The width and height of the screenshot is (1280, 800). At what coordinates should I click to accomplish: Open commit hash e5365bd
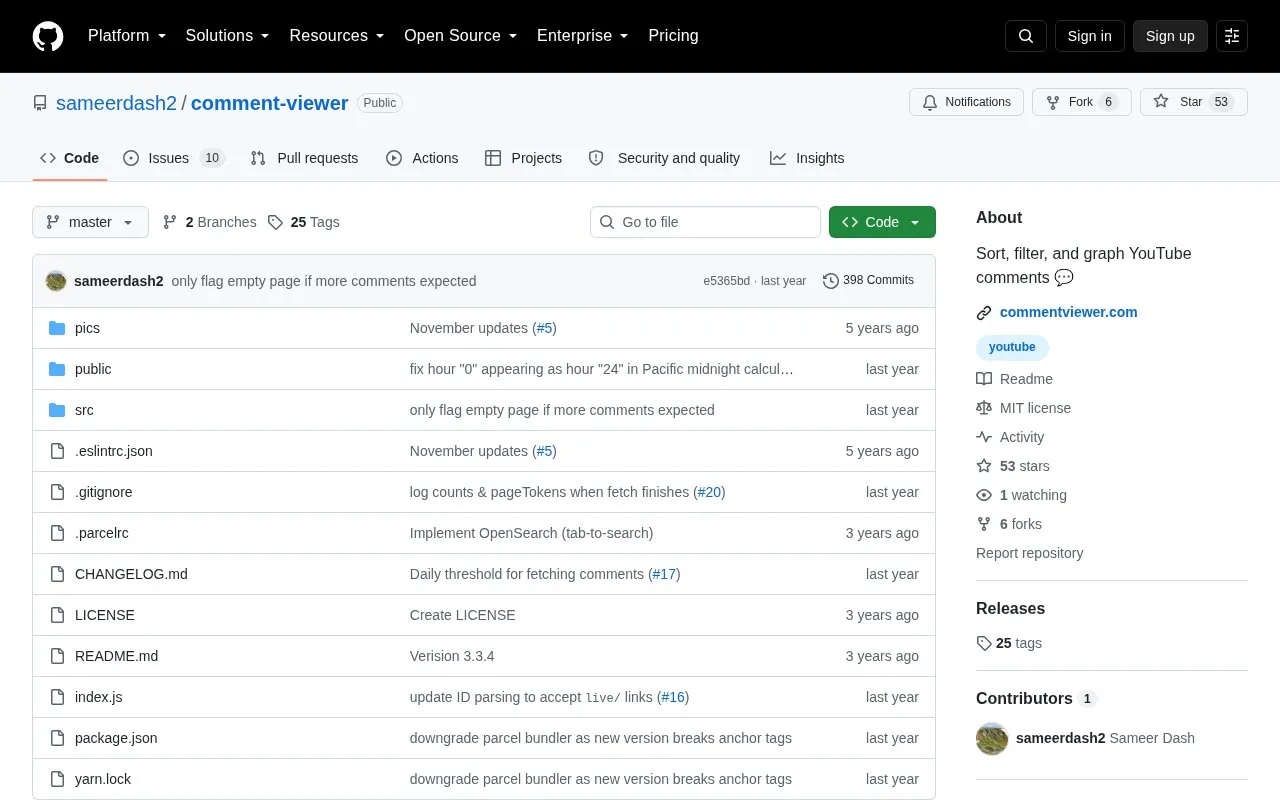pyautogui.click(x=726, y=281)
